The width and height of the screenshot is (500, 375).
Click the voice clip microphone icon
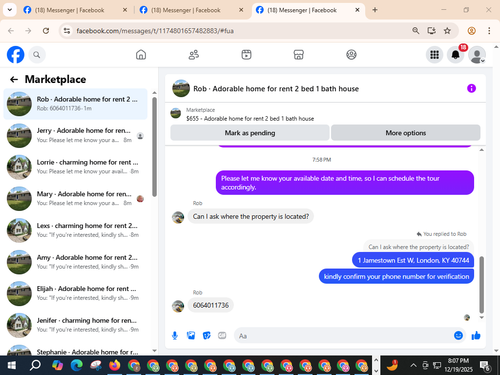point(175,336)
